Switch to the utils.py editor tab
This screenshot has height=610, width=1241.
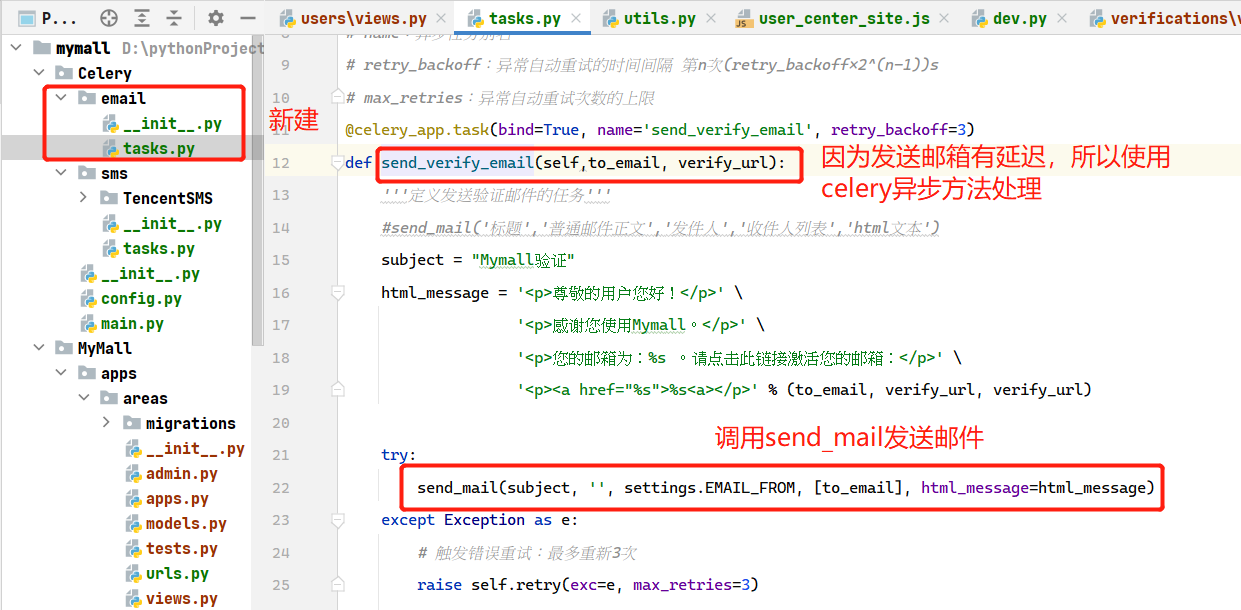click(659, 18)
